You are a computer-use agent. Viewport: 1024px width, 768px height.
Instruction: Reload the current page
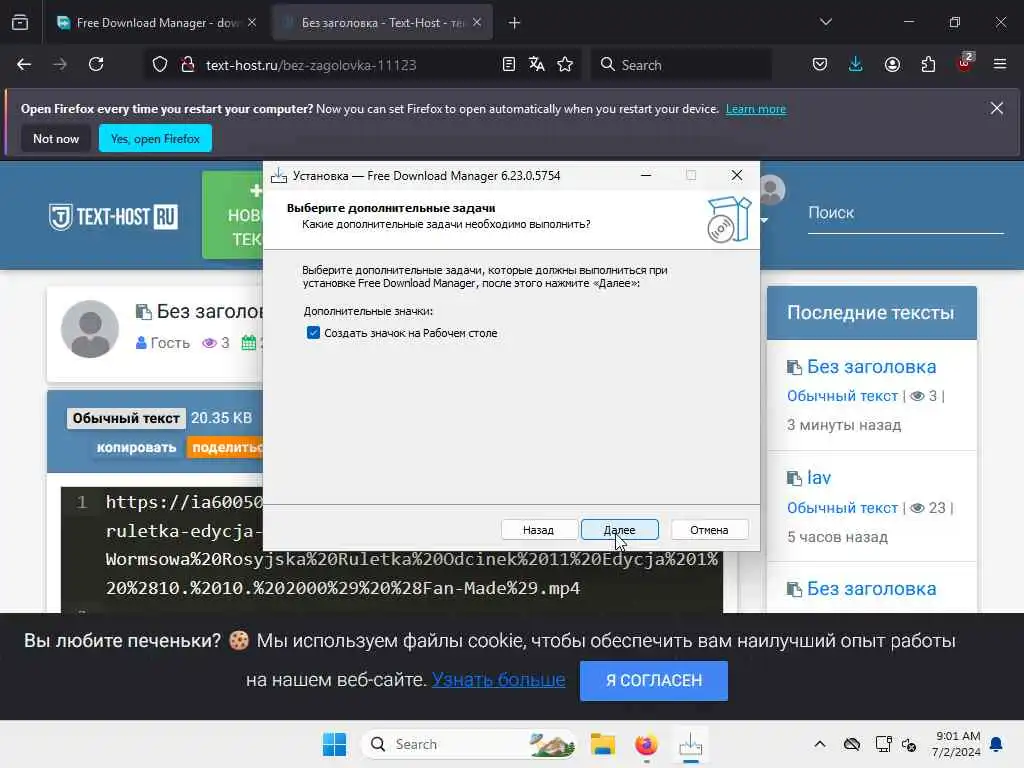tap(96, 65)
